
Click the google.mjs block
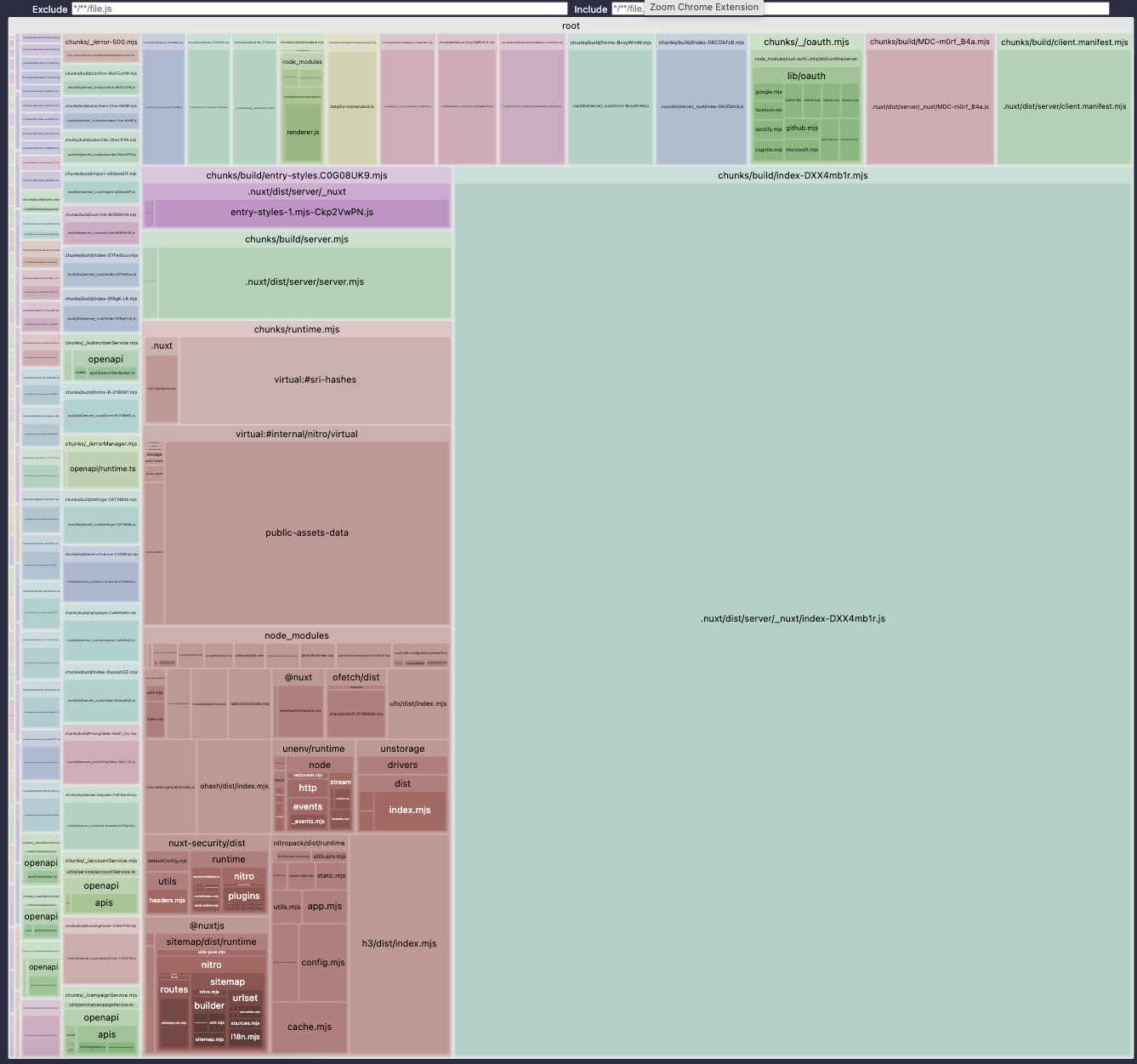coord(769,92)
